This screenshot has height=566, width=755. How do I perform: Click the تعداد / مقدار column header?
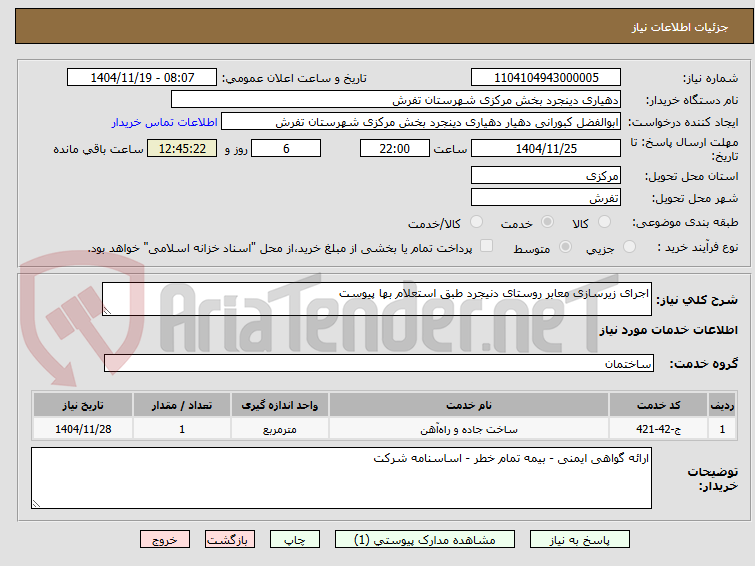point(182,405)
